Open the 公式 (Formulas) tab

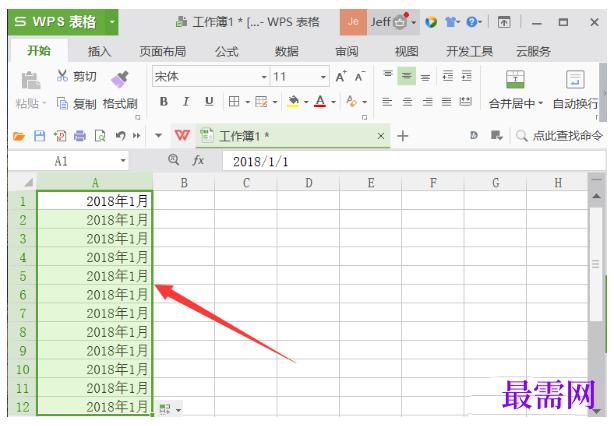pos(226,51)
